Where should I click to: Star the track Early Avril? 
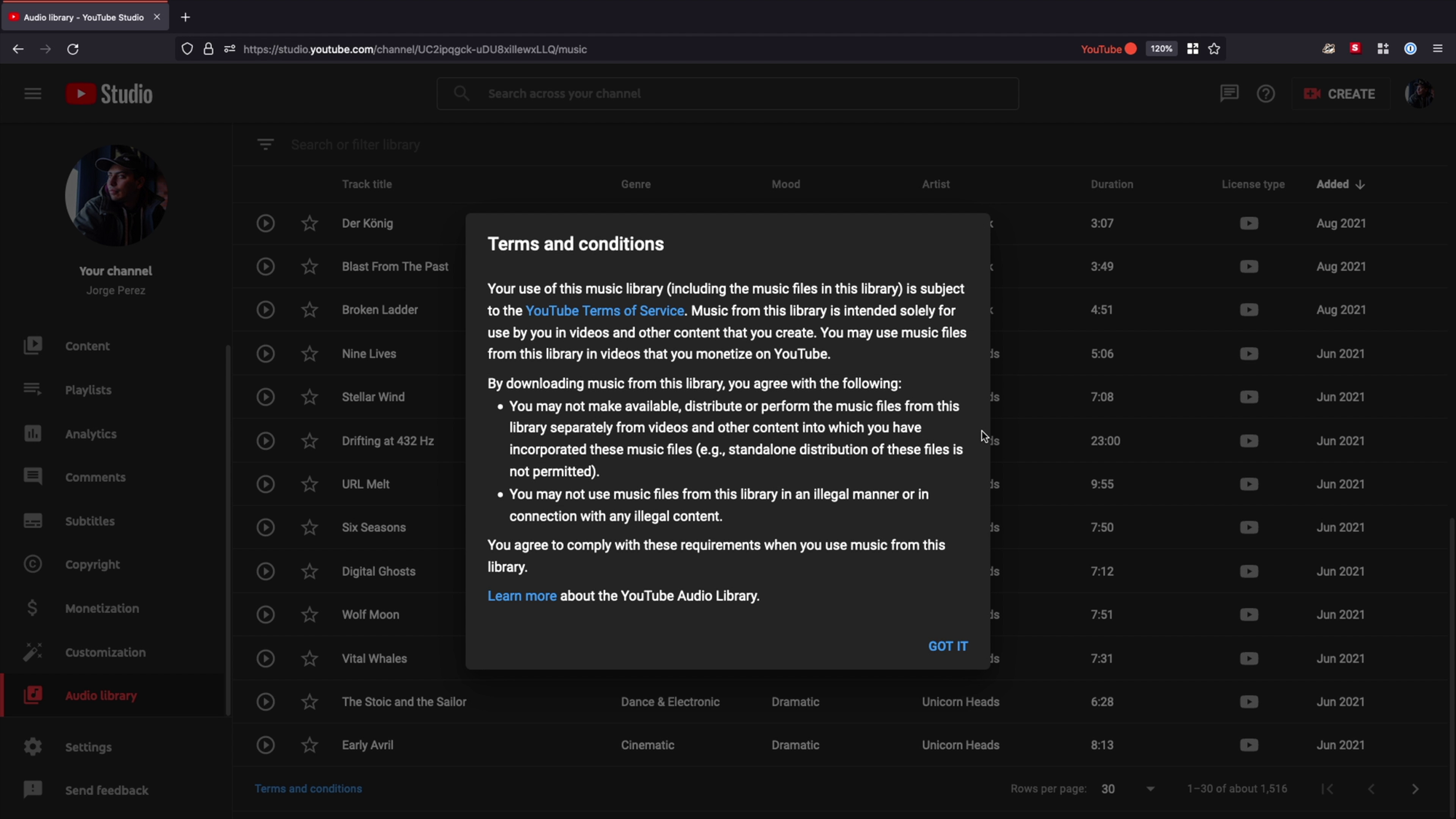[x=309, y=745]
